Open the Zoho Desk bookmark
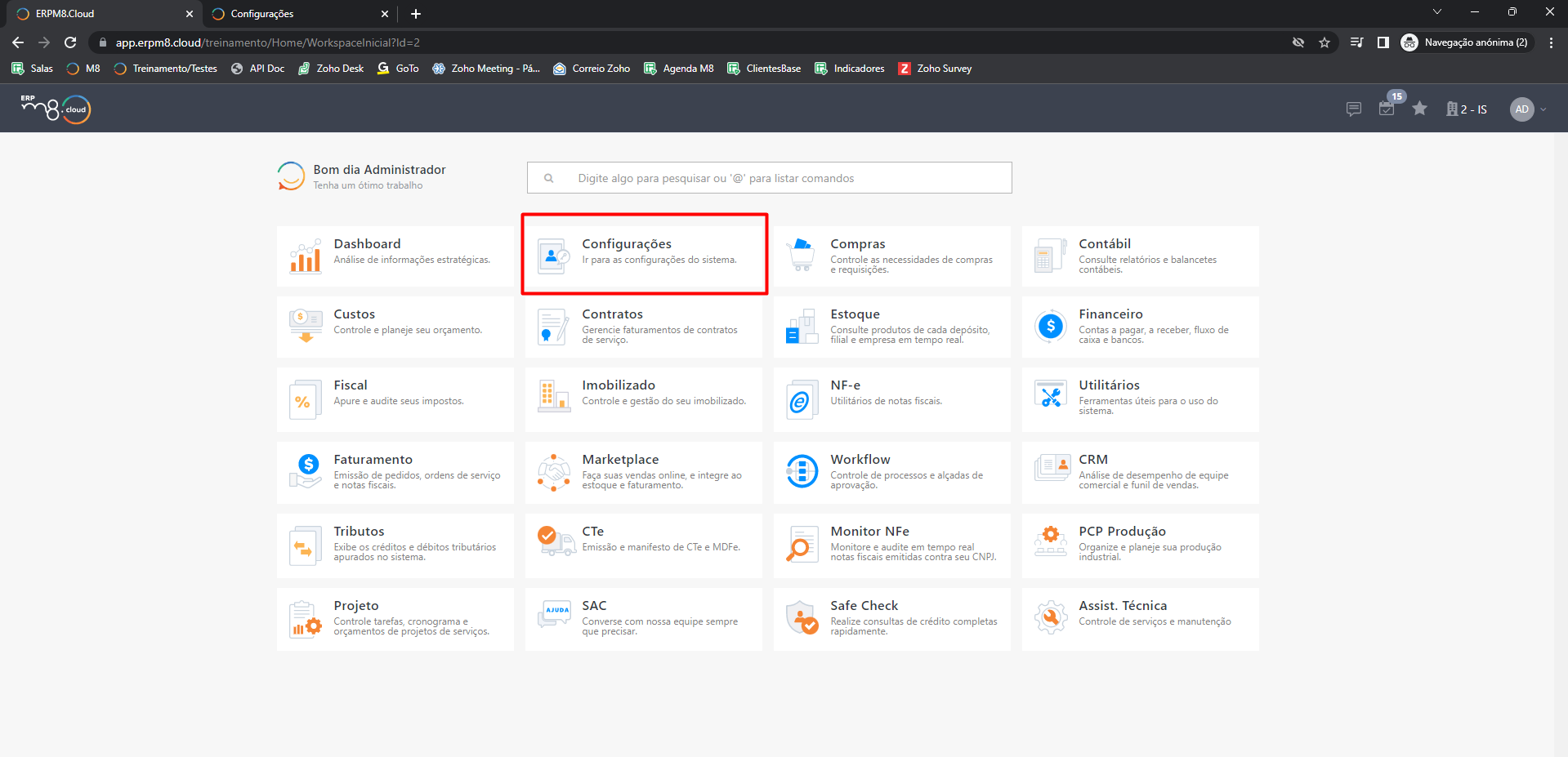The height and width of the screenshot is (757, 1568). pyautogui.click(x=331, y=69)
